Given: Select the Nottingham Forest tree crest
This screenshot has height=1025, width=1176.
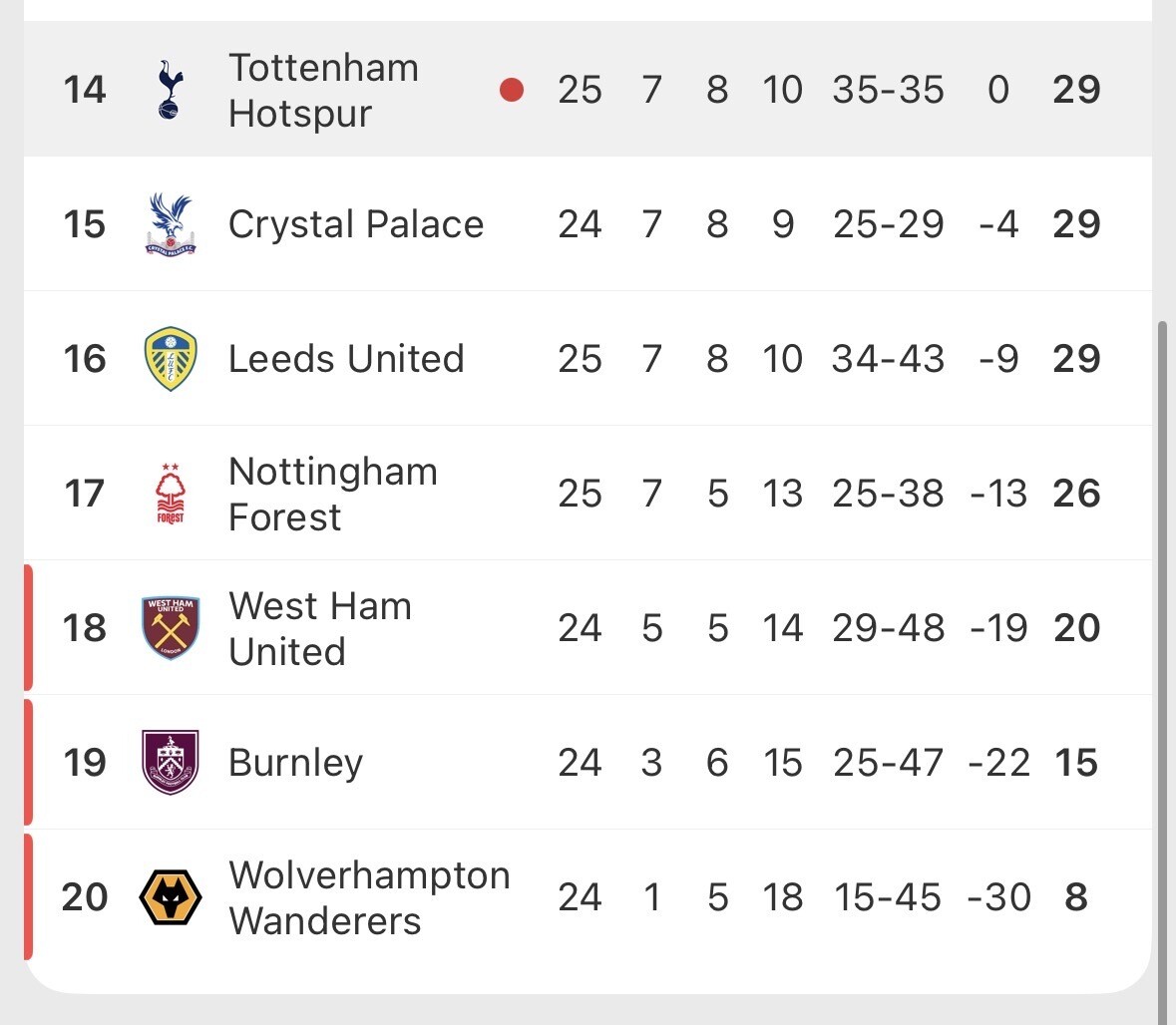Looking at the screenshot, I should (x=171, y=494).
